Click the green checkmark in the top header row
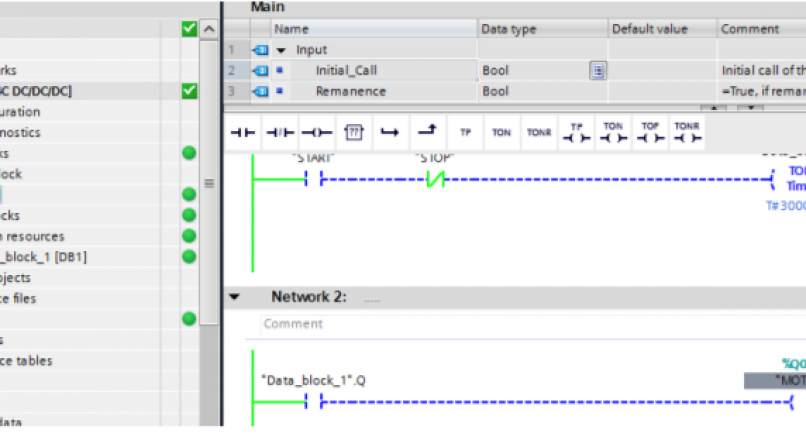The image size is (806, 440). point(189,29)
